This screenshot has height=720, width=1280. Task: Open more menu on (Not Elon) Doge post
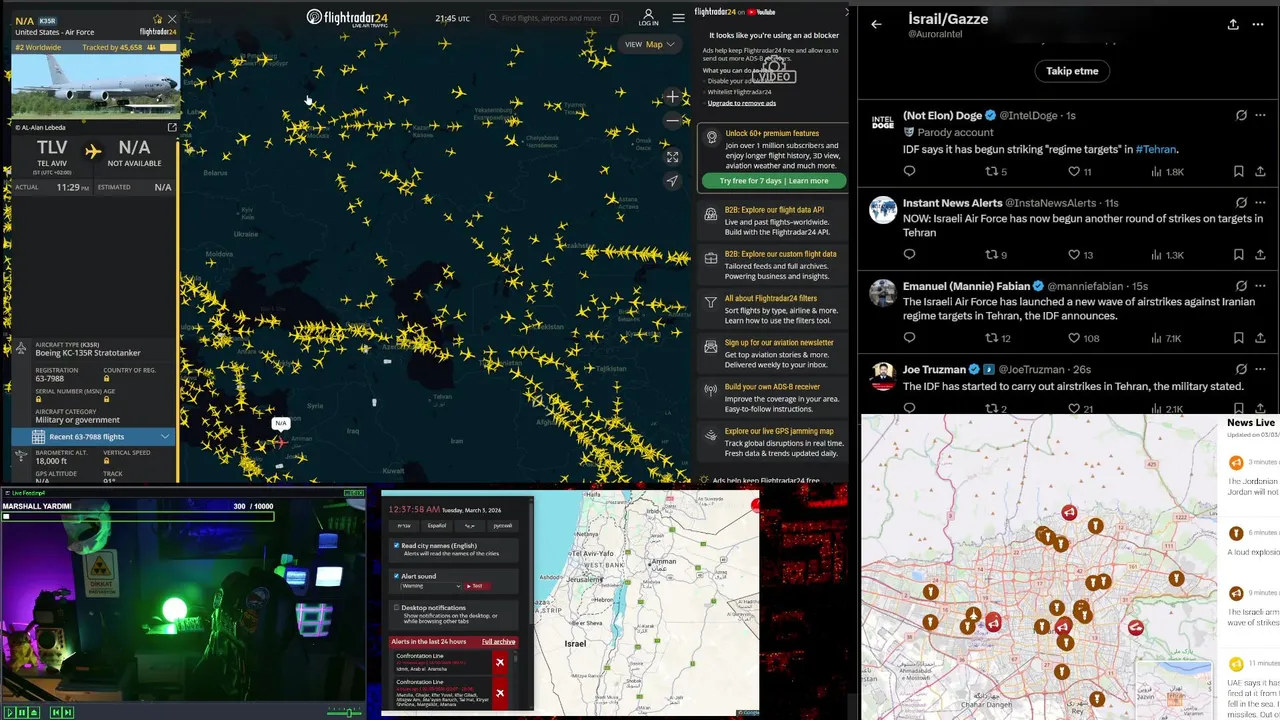tap(1259, 116)
